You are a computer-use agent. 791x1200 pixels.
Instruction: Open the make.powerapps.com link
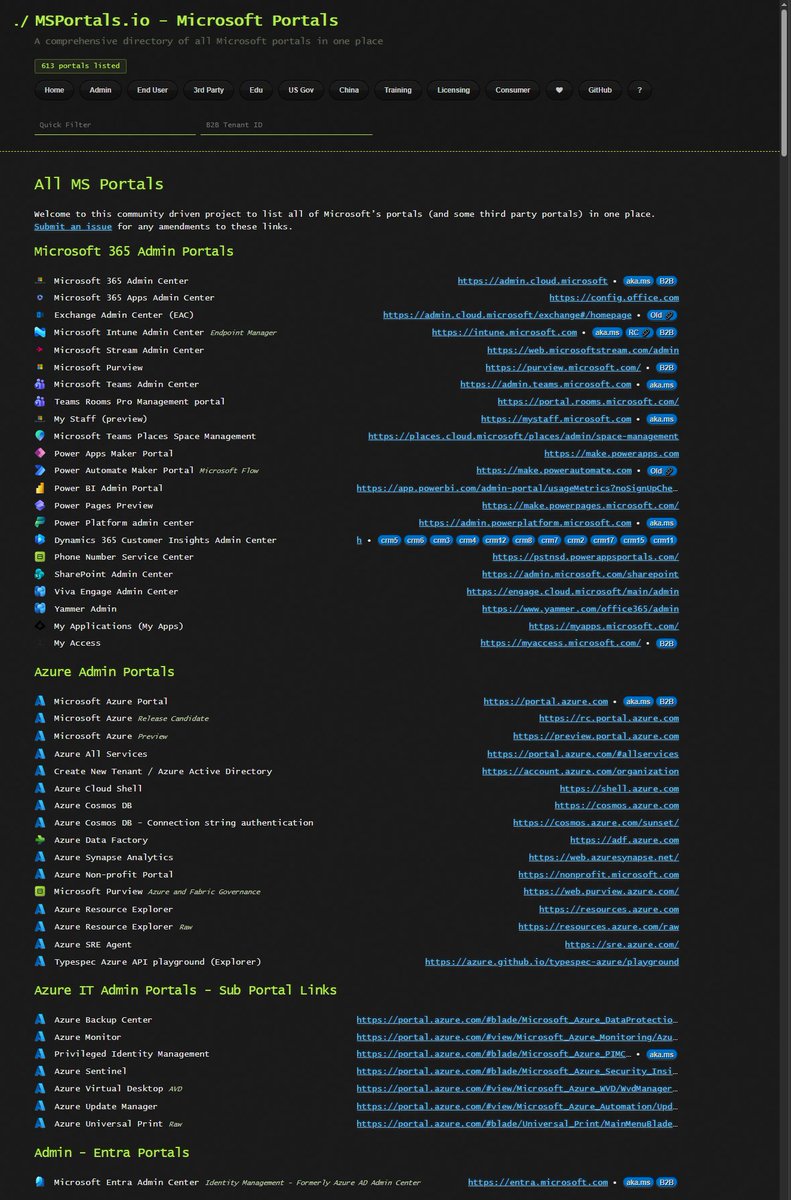pos(611,453)
